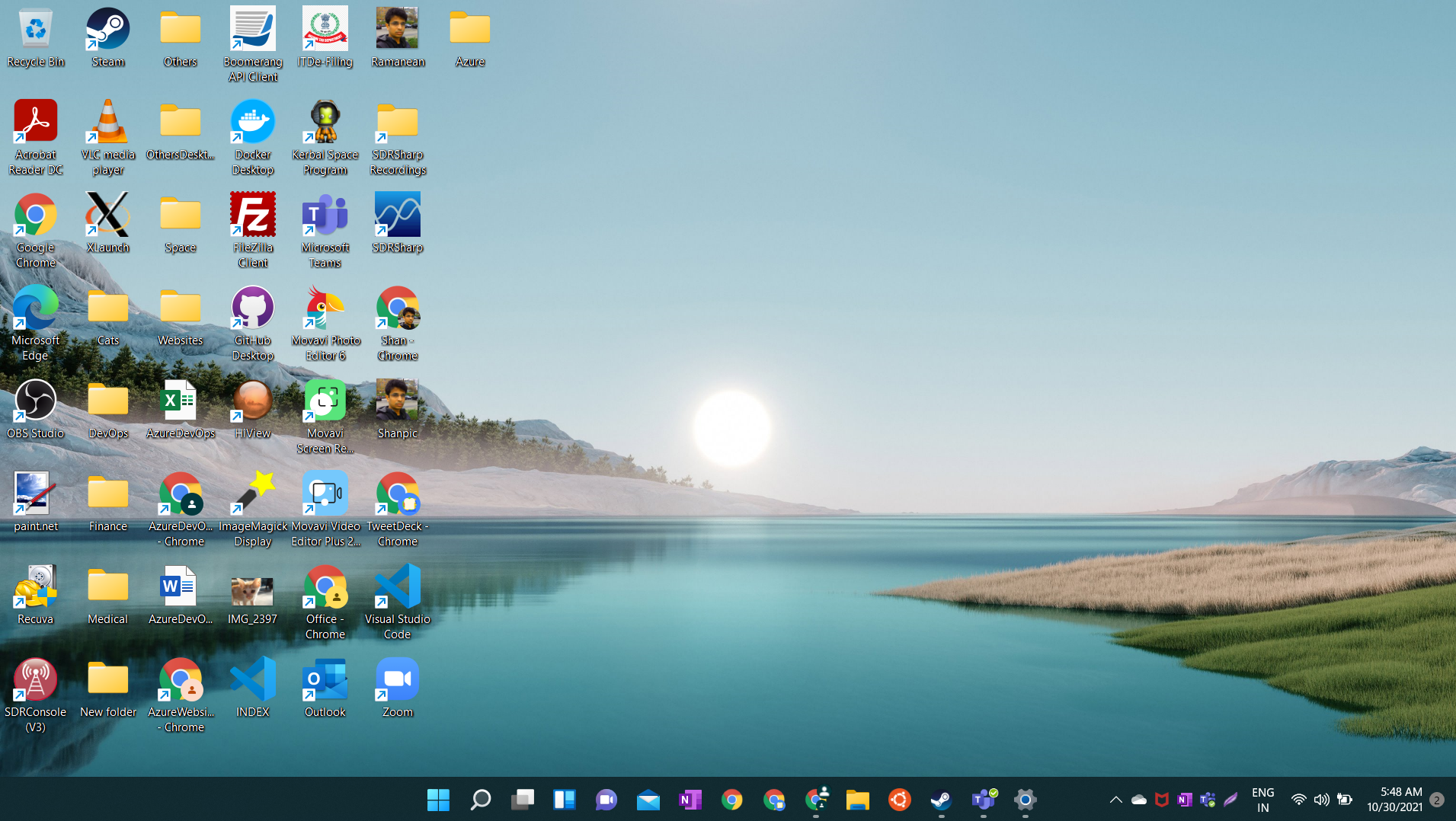1456x821 pixels.
Task: Open OneNote from the taskbar
Action: [690, 800]
